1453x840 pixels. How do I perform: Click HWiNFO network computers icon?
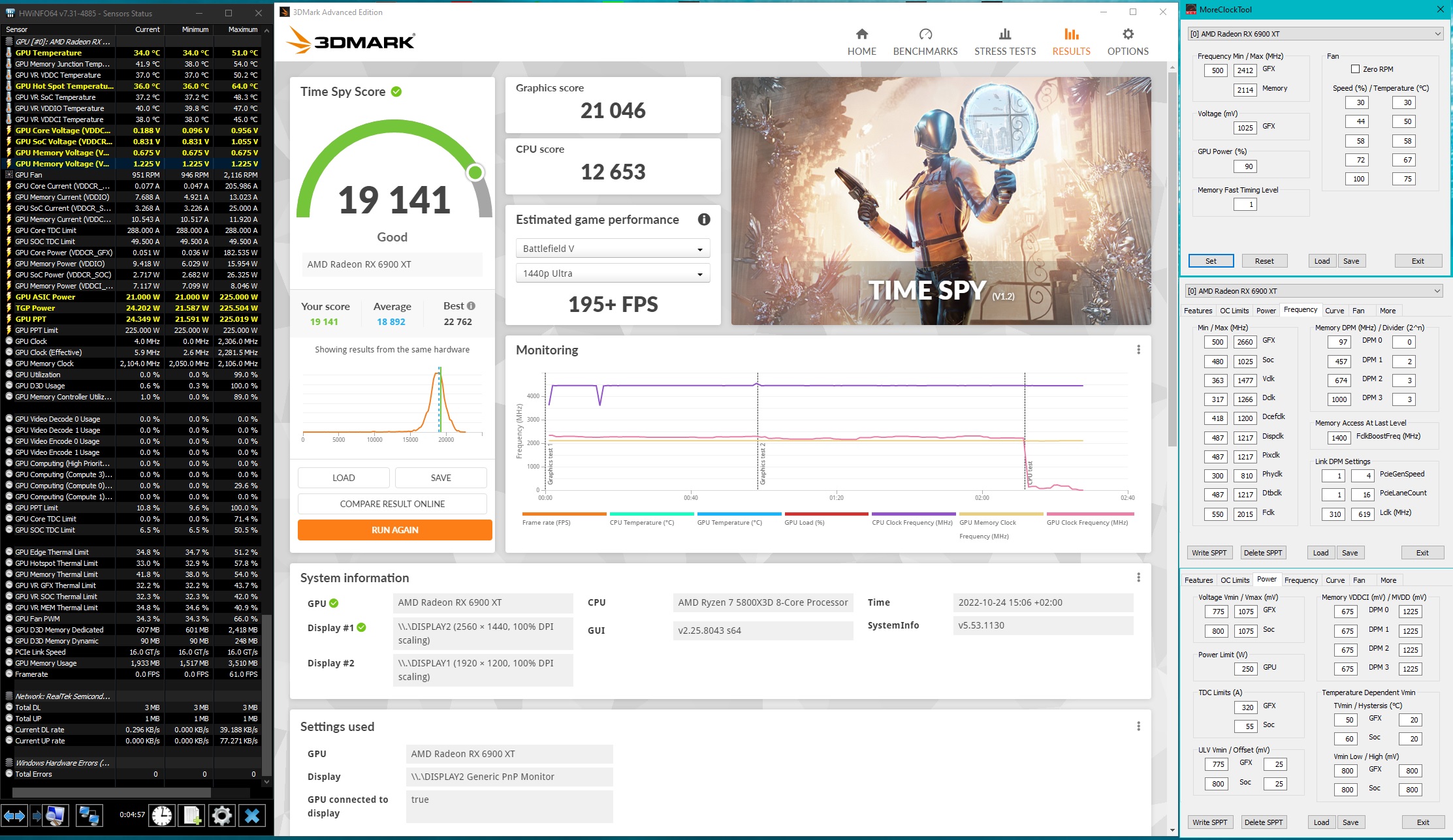click(89, 815)
